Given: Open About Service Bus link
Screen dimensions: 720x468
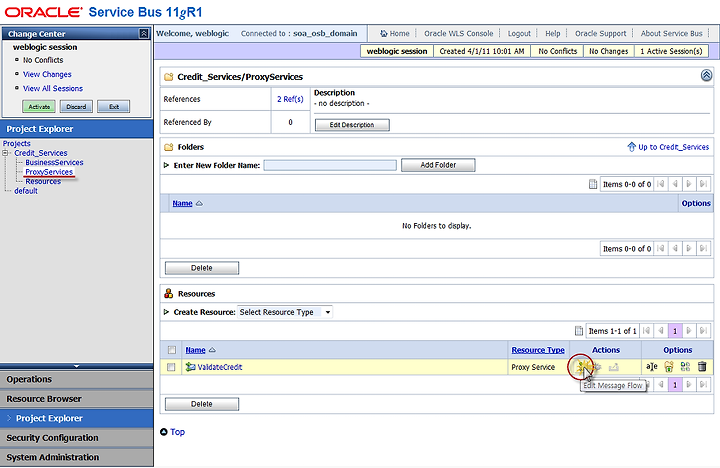Looking at the screenshot, I should 671,34.
